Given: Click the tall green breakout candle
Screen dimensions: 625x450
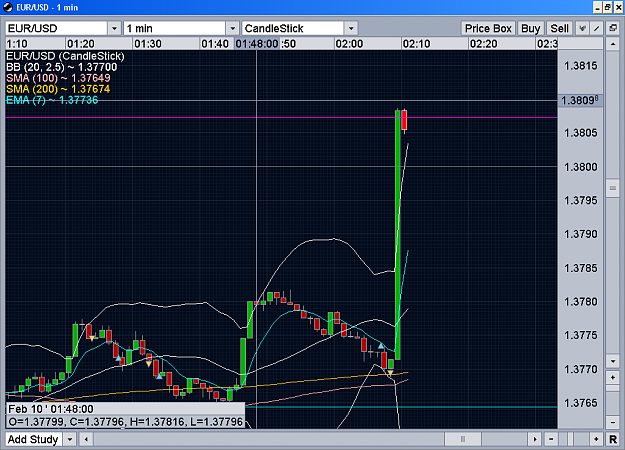Looking at the screenshot, I should tap(397, 234).
